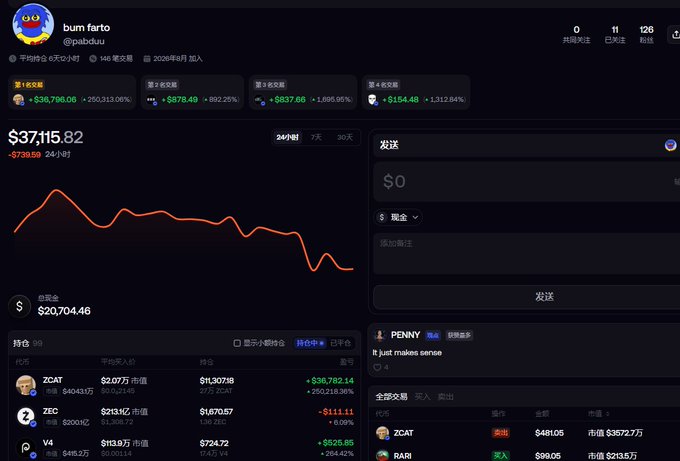Click $99.05 amount in RARI trade

548,456
